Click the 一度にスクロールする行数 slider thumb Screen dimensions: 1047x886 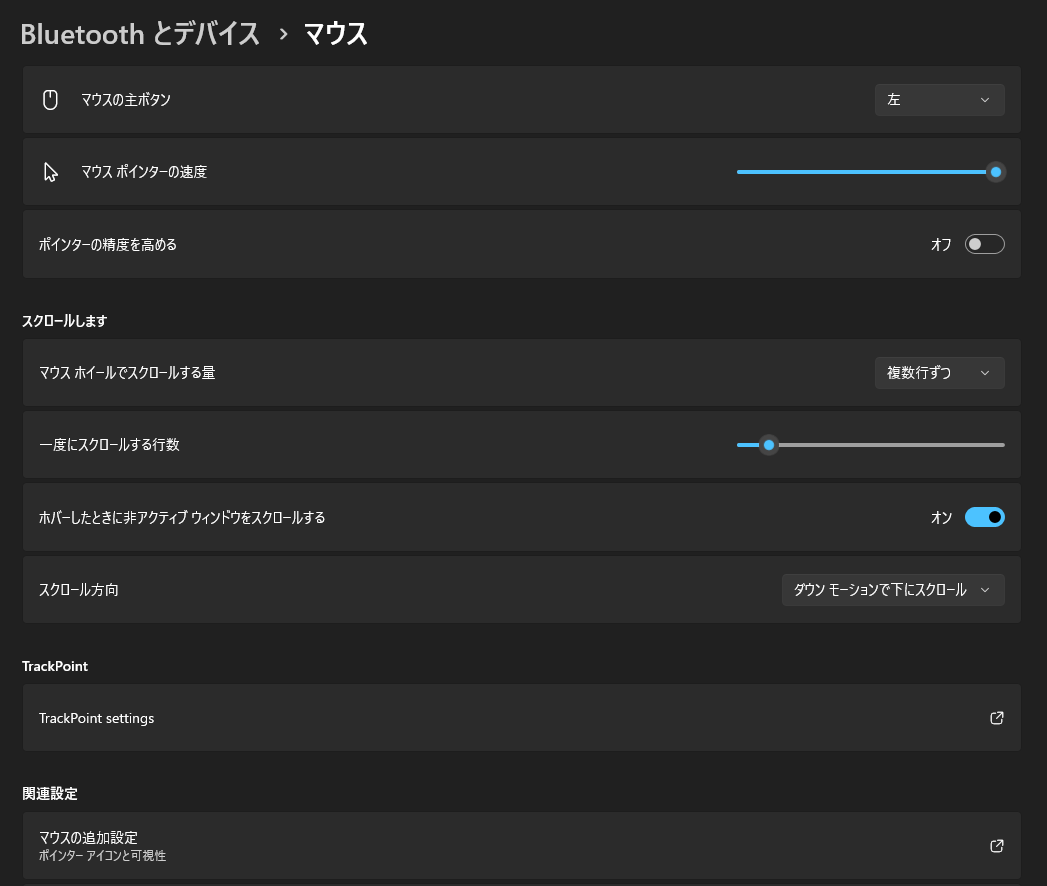(x=769, y=445)
